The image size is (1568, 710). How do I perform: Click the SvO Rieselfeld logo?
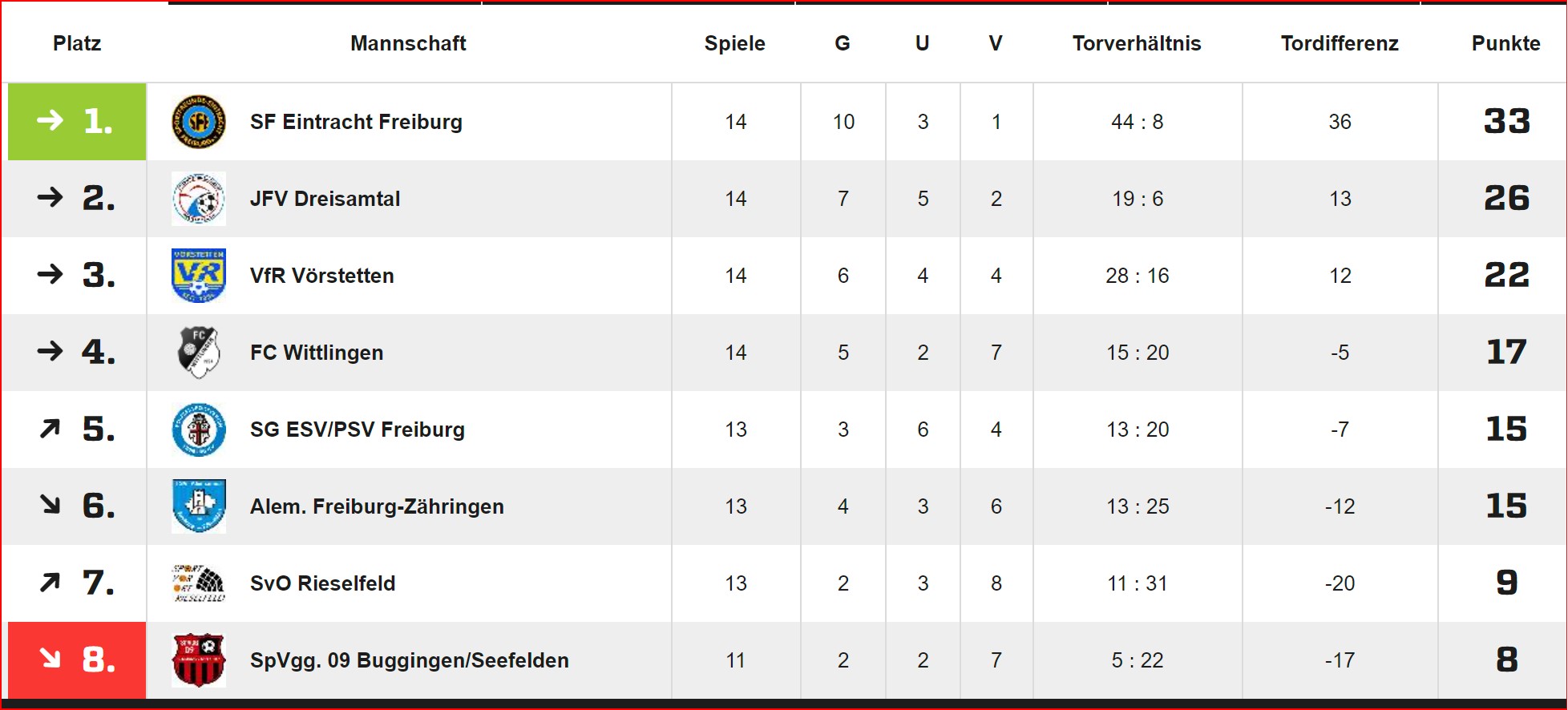tap(199, 583)
